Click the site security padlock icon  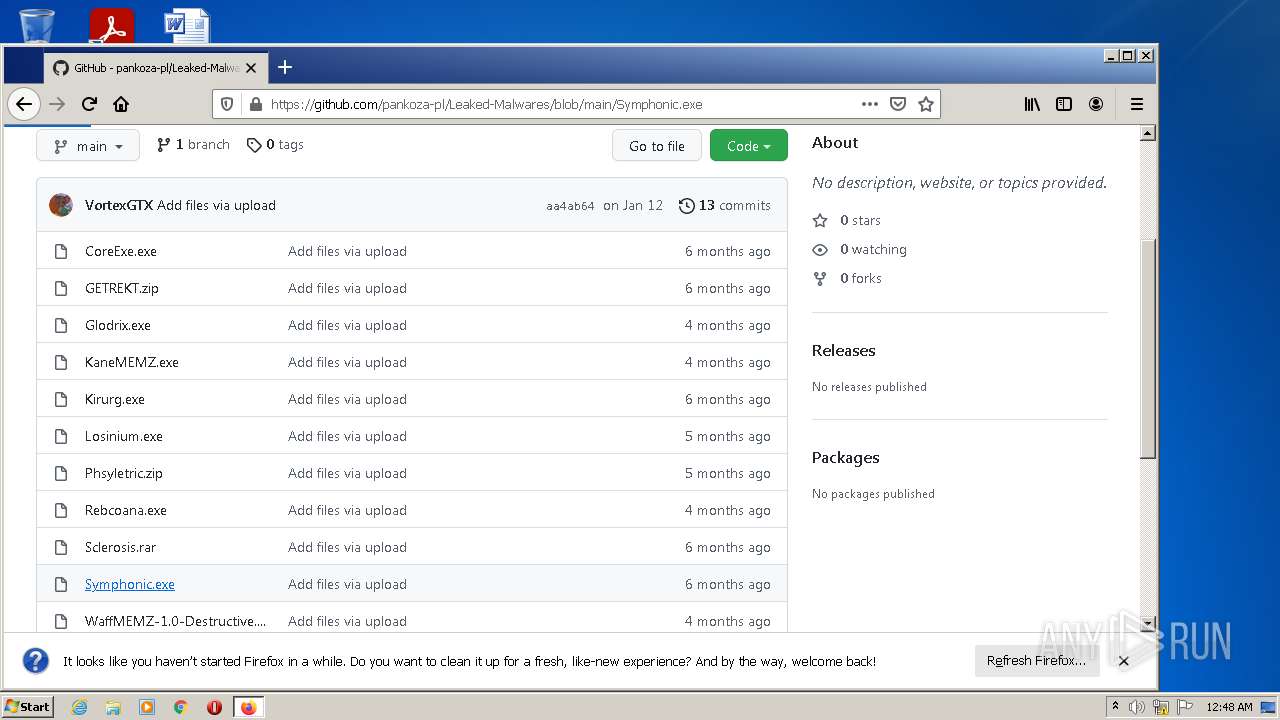(255, 104)
